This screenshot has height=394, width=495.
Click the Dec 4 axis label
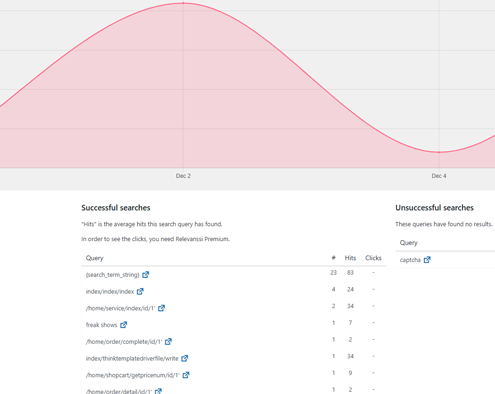coord(439,176)
